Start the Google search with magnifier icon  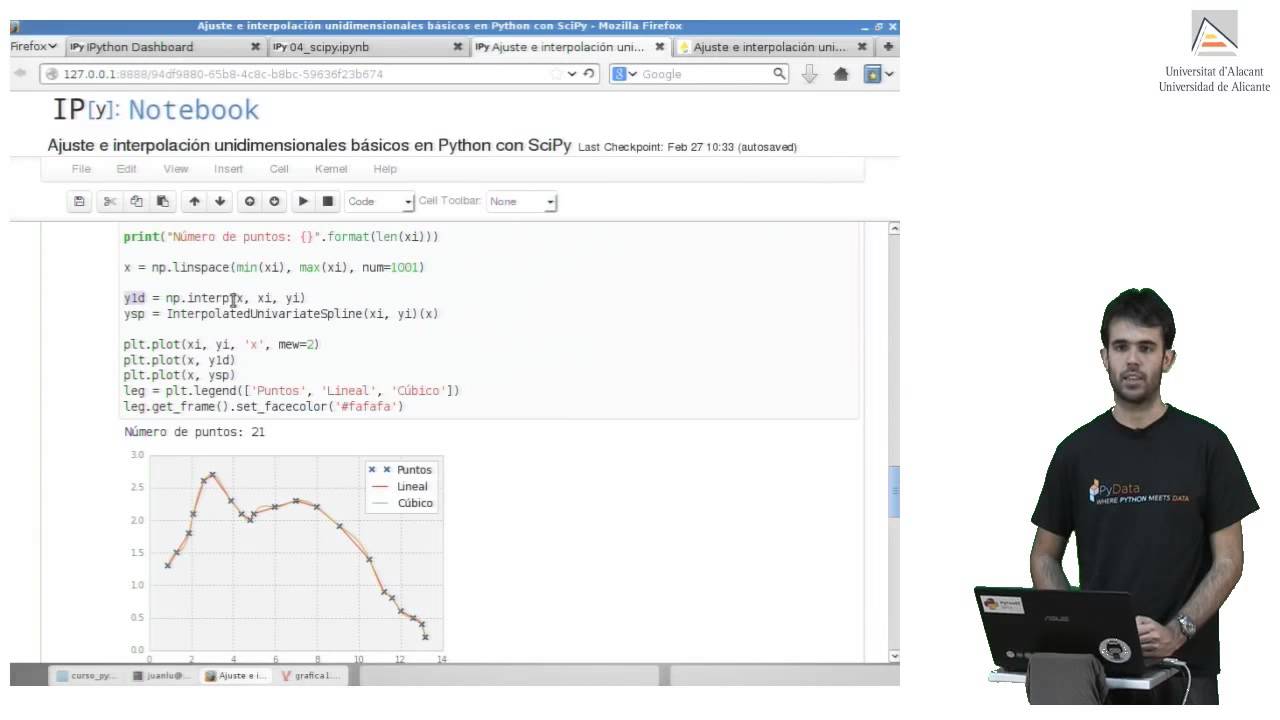click(x=780, y=73)
